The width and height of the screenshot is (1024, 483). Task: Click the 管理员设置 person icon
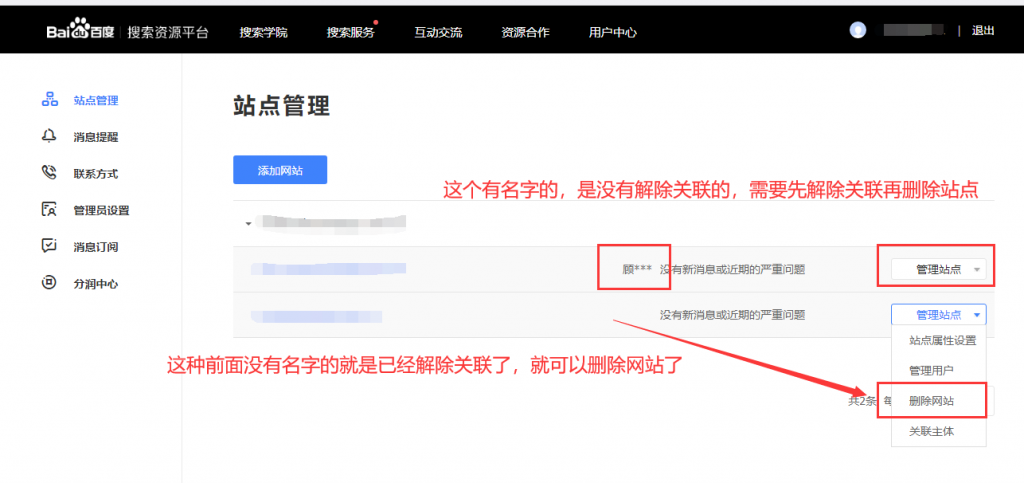50,210
